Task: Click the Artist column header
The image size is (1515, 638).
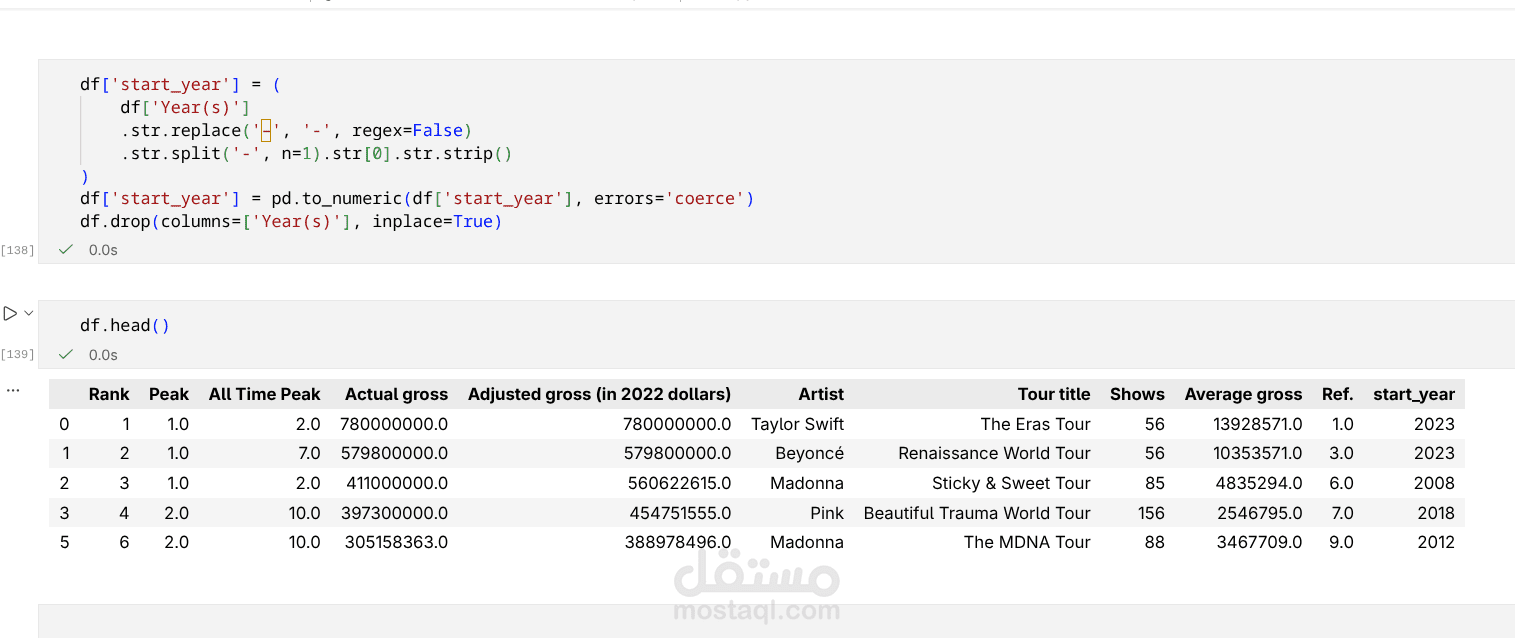Action: point(821,394)
